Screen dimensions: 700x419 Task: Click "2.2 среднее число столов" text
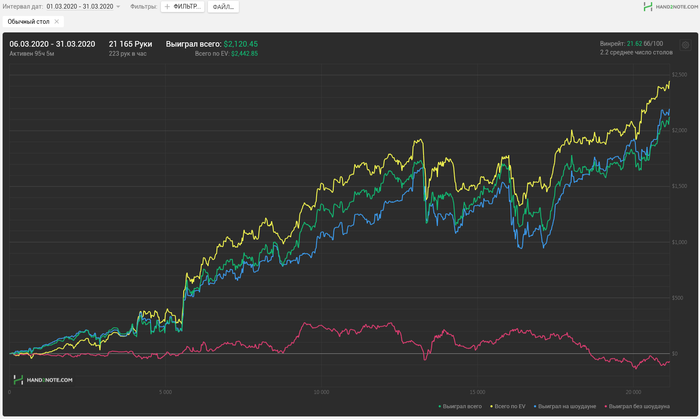(x=636, y=52)
